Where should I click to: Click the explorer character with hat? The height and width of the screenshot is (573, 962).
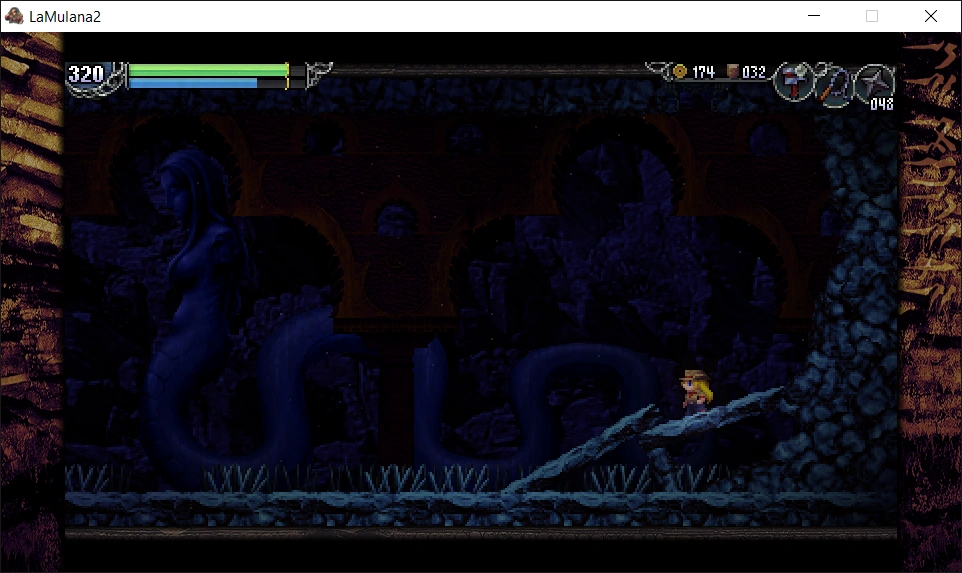pos(697,391)
